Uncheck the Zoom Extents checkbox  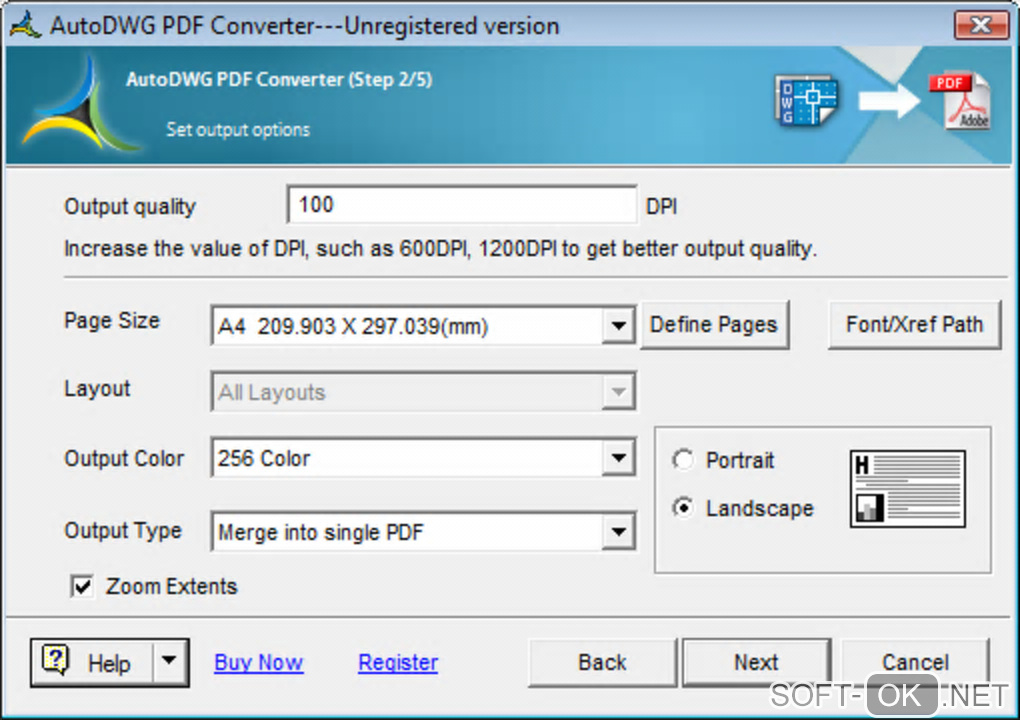[x=82, y=586]
